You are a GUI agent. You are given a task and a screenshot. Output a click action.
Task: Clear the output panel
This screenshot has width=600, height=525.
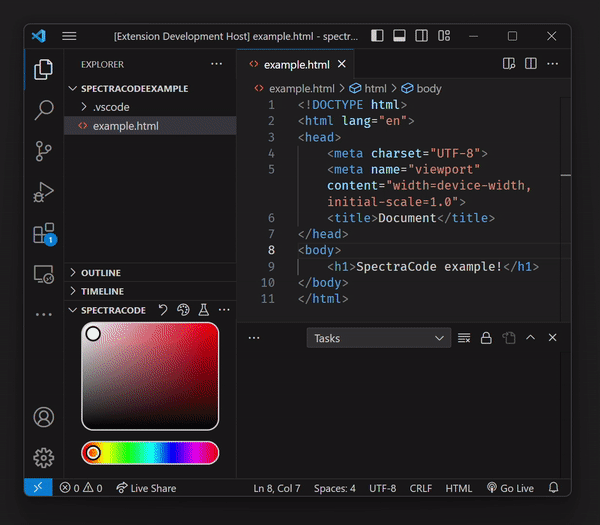coord(464,338)
